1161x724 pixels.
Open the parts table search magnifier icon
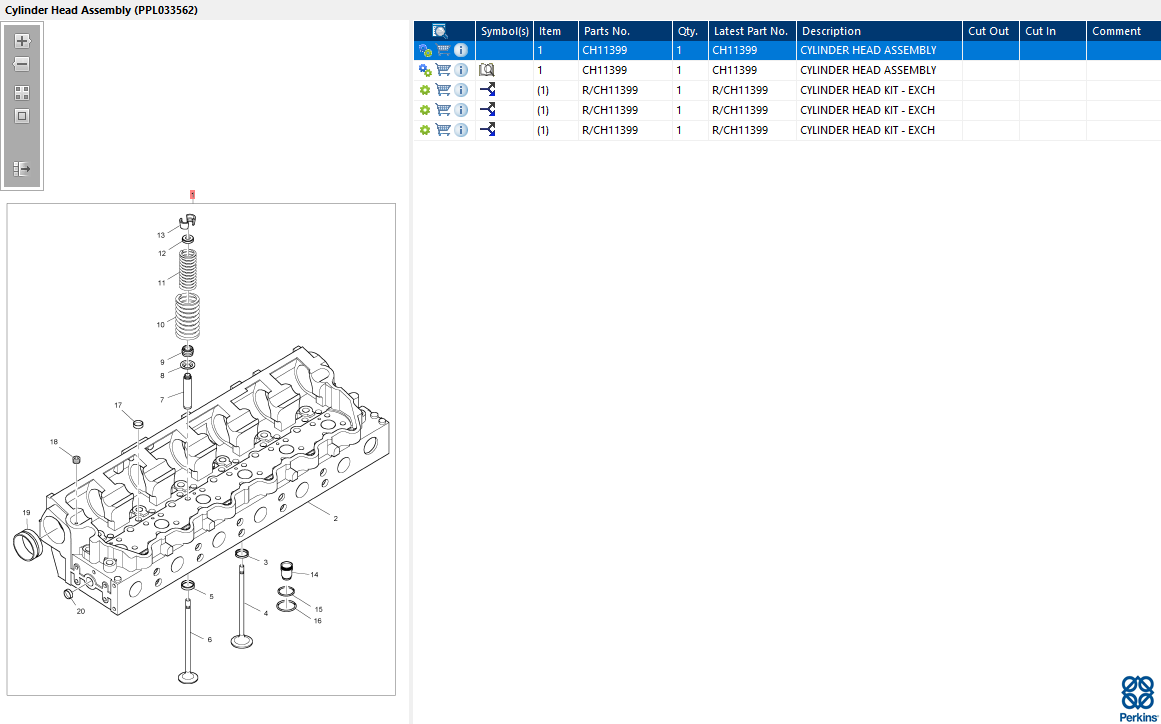(x=440, y=31)
